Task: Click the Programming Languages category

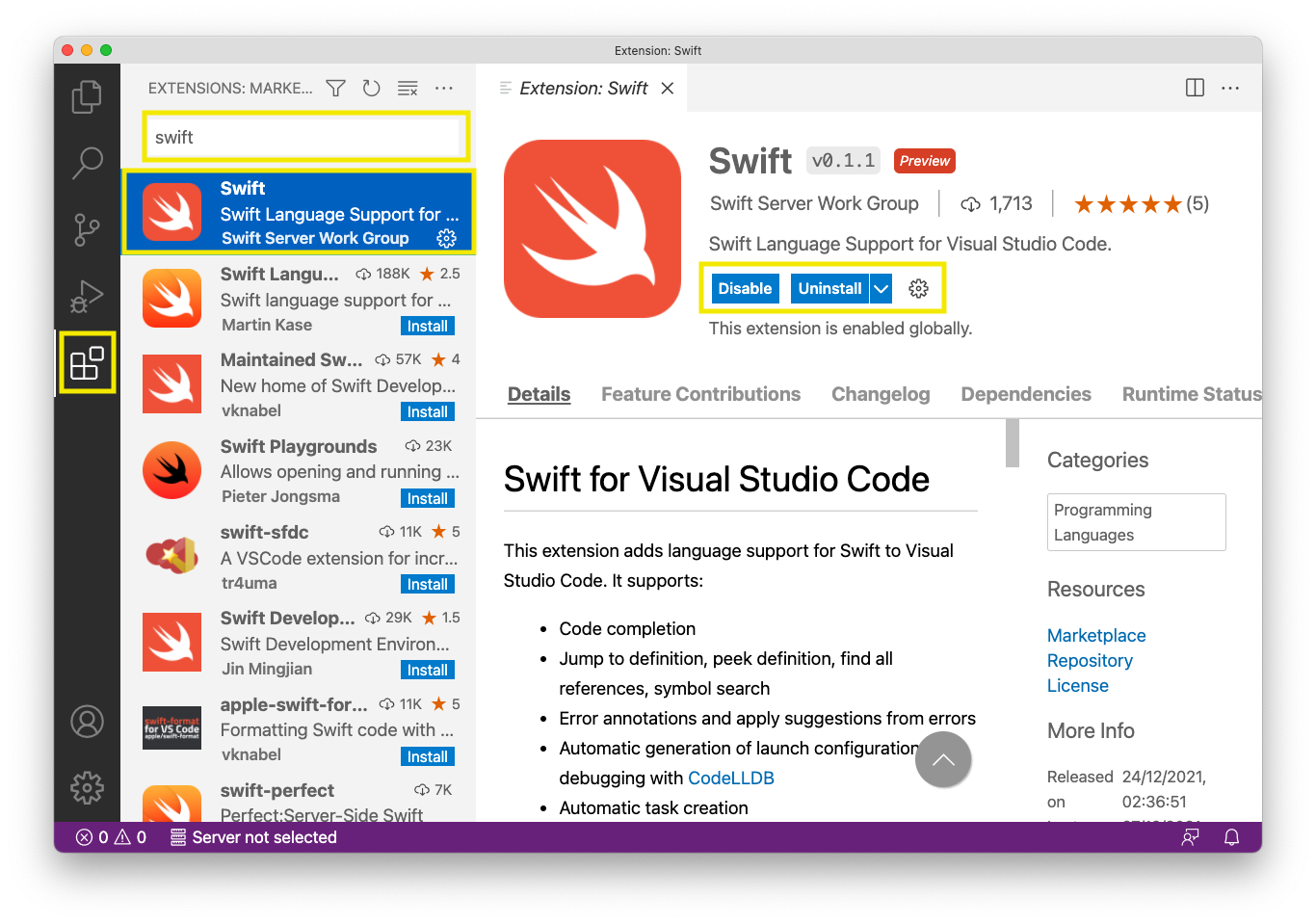Action: (x=1137, y=522)
